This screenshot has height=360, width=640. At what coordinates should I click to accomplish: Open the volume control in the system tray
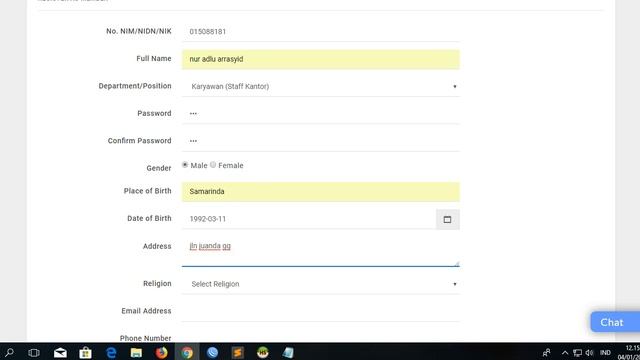(x=589, y=353)
